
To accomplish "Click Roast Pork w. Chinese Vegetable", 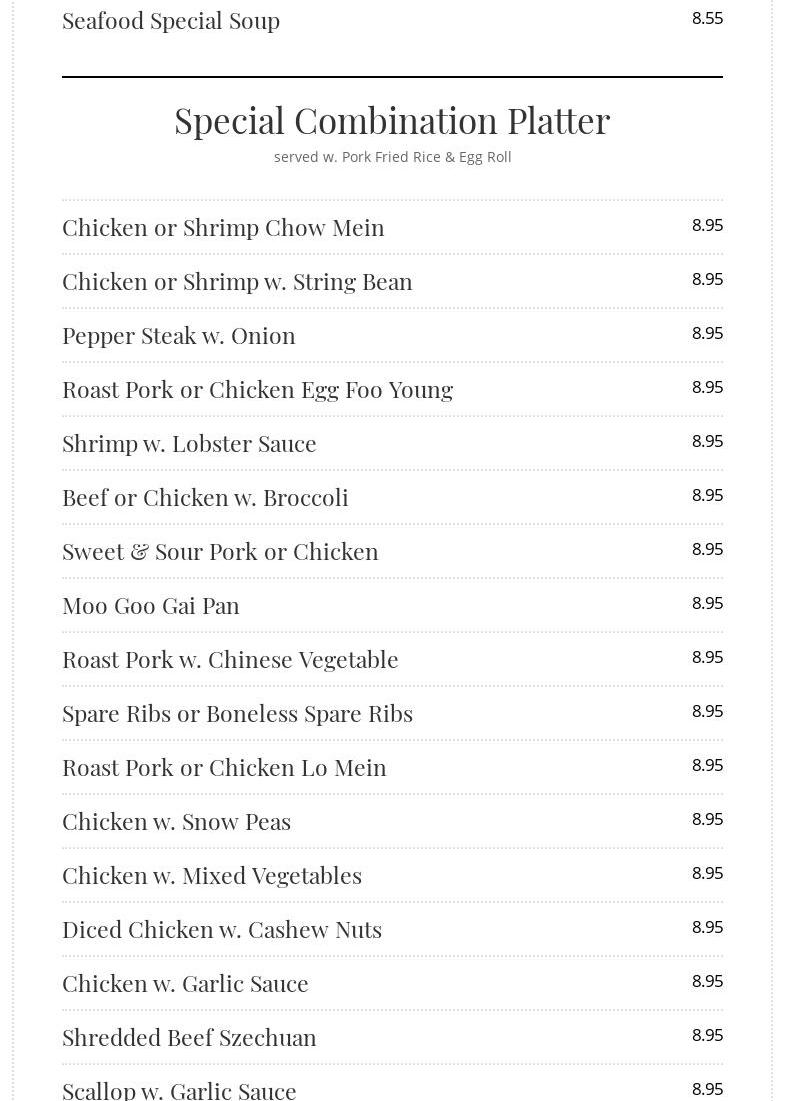I will click(230, 659).
